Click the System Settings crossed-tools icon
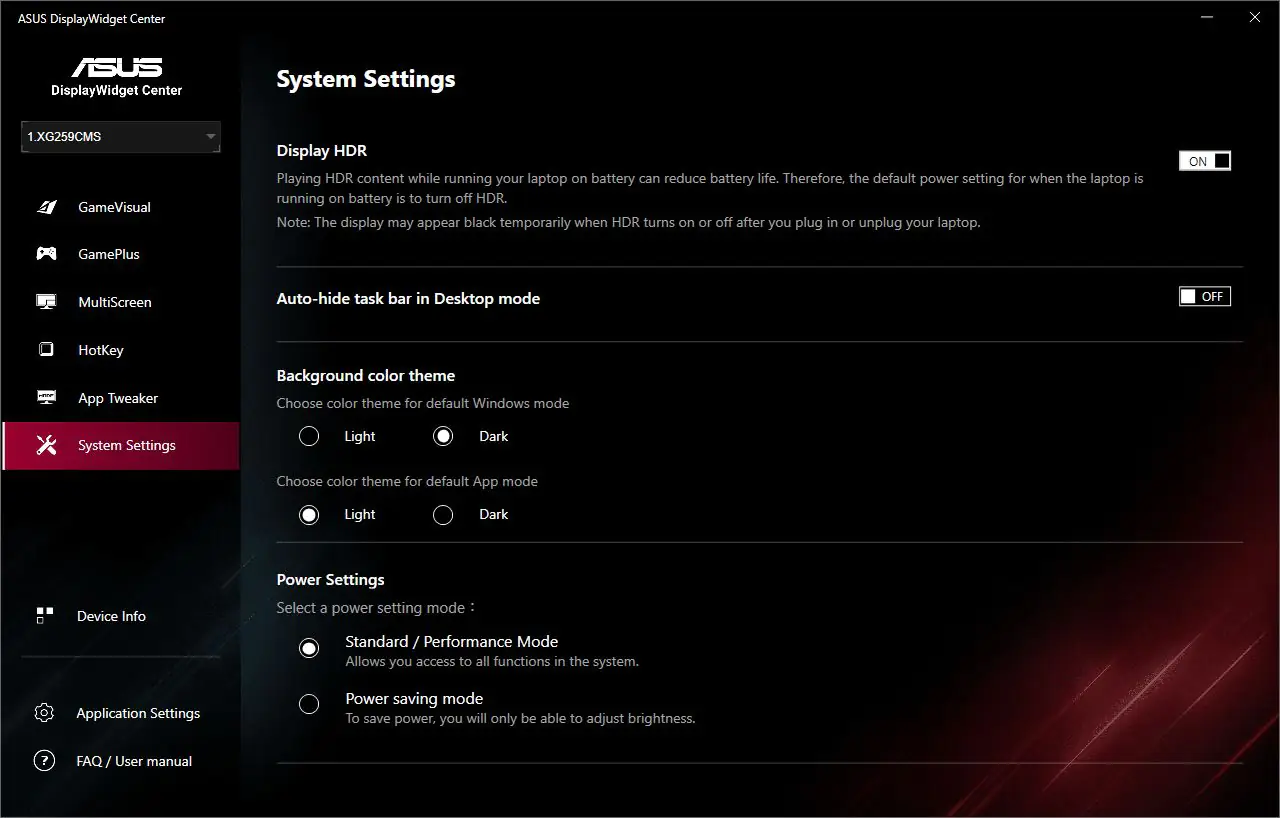1280x818 pixels. point(46,445)
